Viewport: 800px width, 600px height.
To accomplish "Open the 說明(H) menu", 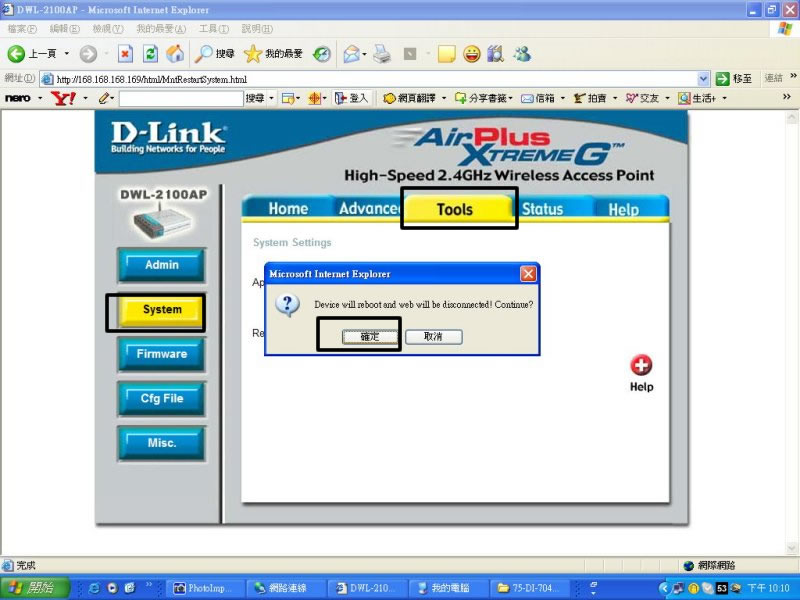I will [x=257, y=29].
